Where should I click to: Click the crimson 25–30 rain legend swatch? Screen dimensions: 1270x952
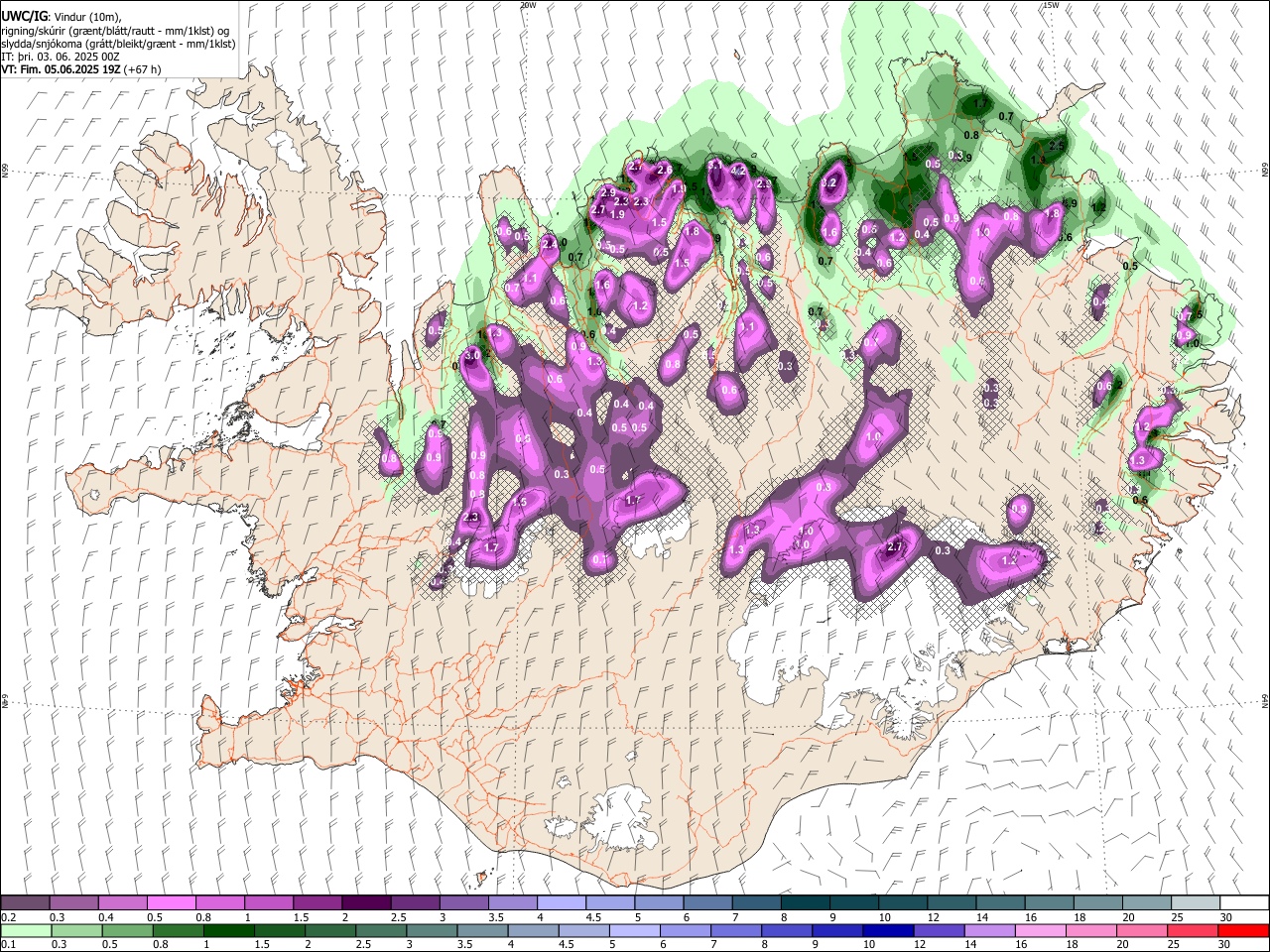click(x=1191, y=931)
